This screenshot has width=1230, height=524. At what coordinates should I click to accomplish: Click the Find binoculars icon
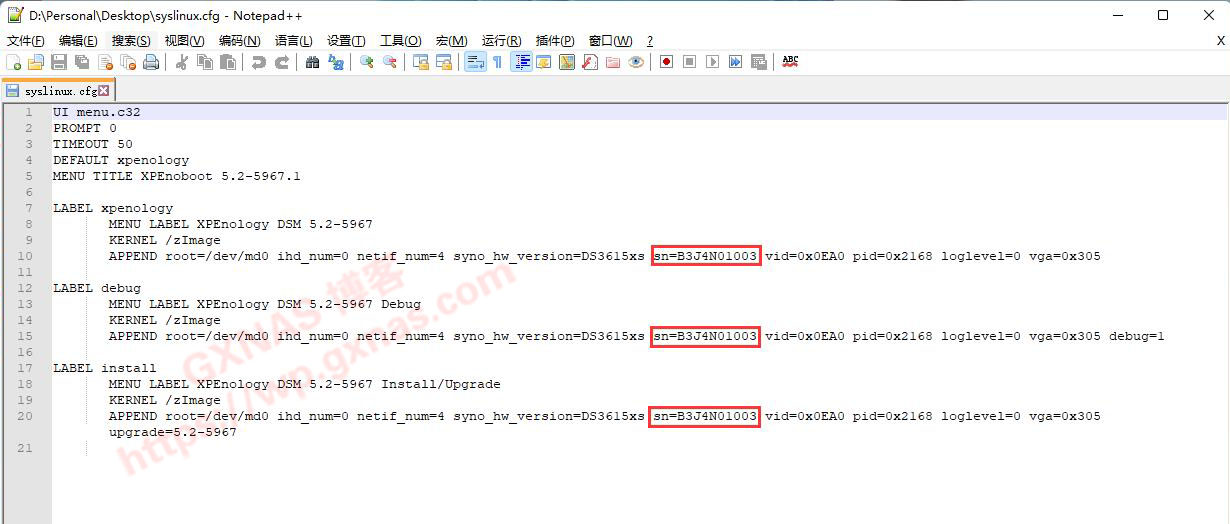click(x=312, y=62)
